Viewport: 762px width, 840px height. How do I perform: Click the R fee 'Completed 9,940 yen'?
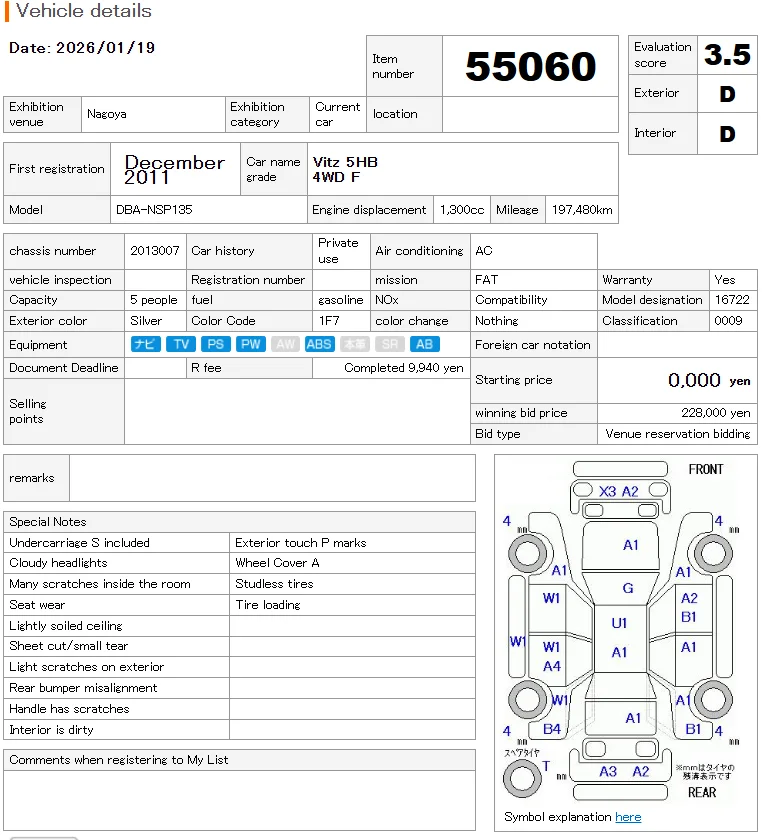click(404, 368)
